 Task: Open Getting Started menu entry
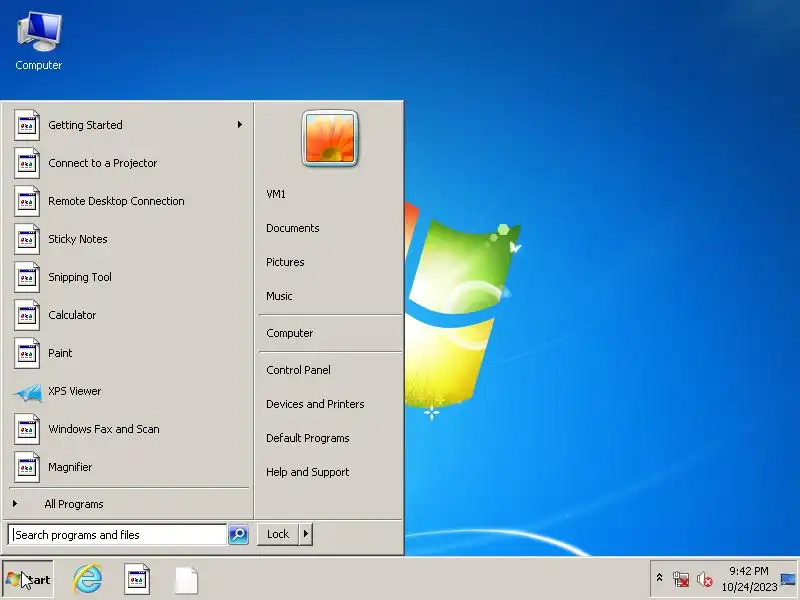point(128,125)
